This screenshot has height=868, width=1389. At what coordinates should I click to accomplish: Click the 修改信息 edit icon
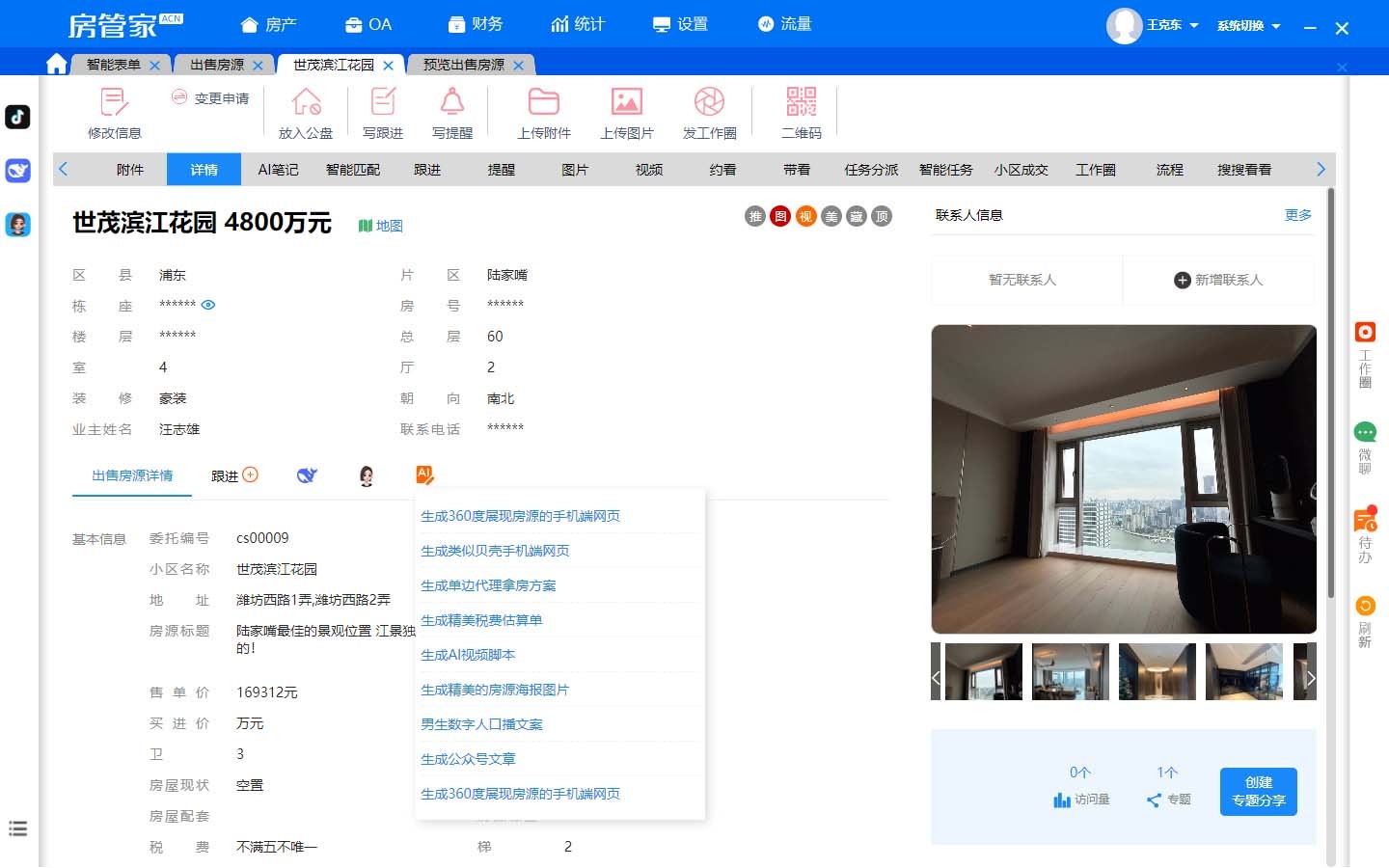(x=114, y=102)
